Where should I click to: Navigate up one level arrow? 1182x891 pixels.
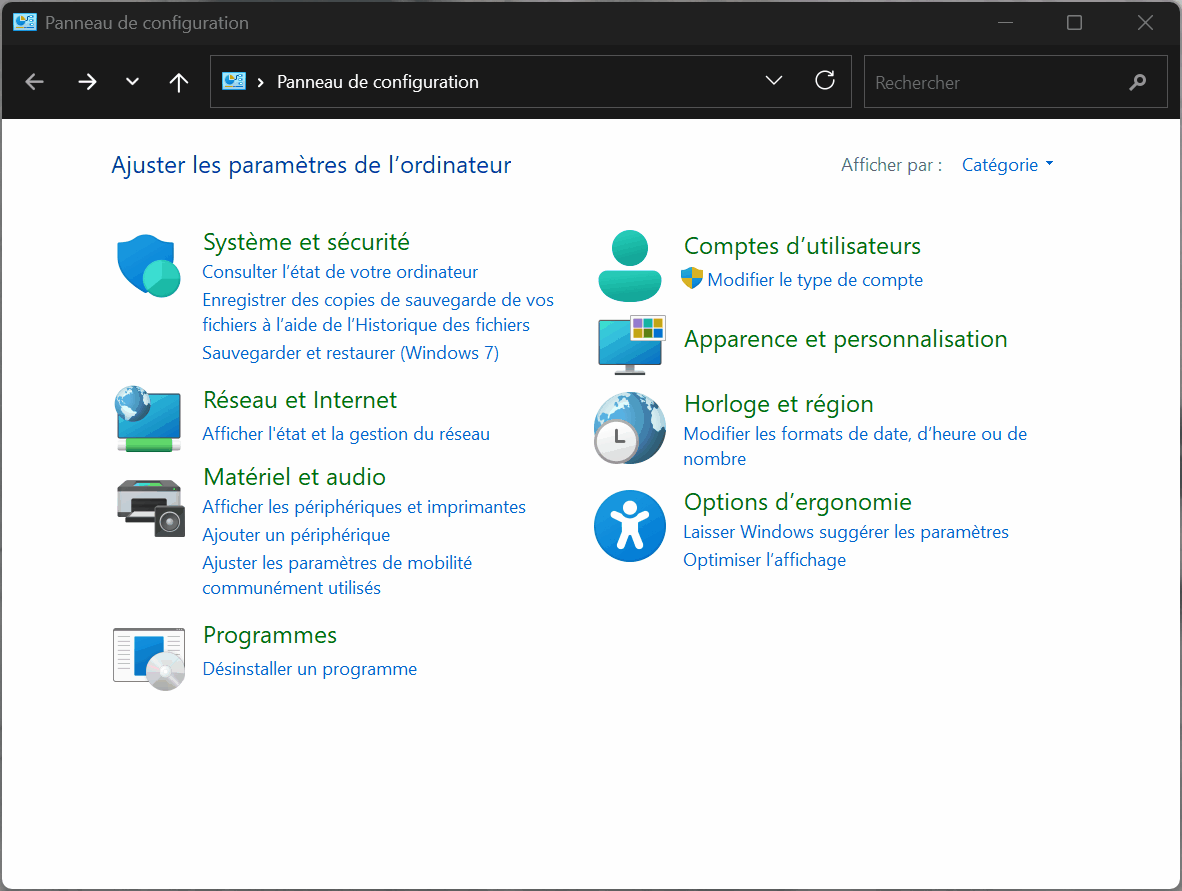(x=179, y=81)
